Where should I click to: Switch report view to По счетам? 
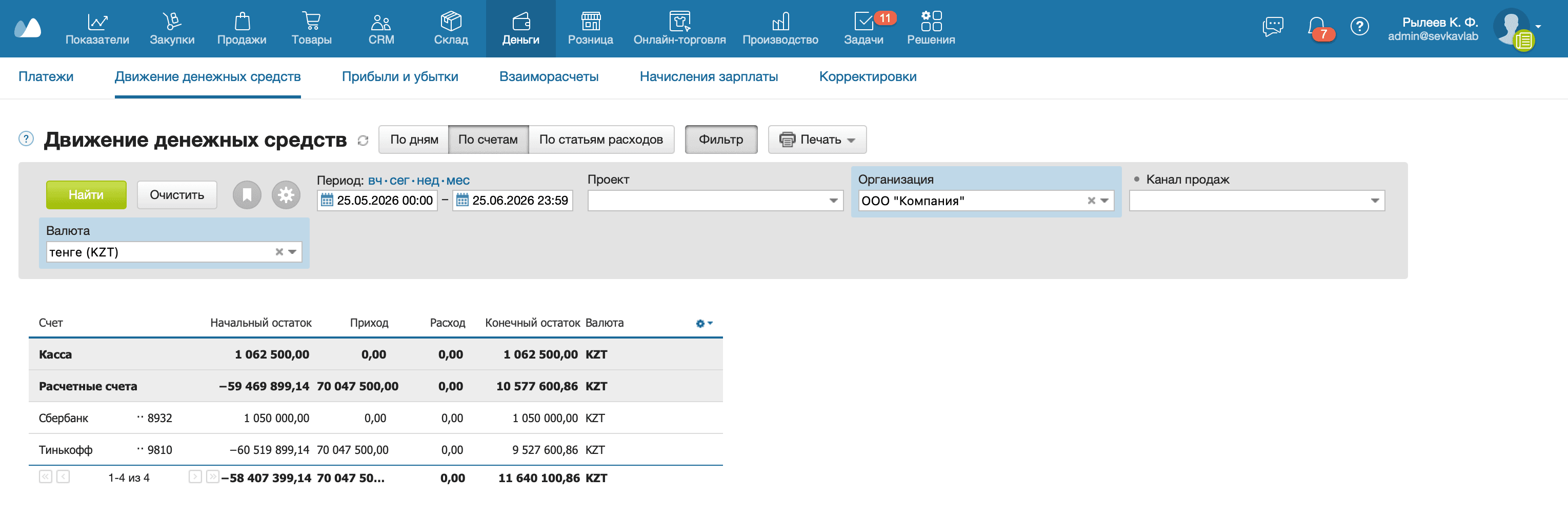(488, 140)
